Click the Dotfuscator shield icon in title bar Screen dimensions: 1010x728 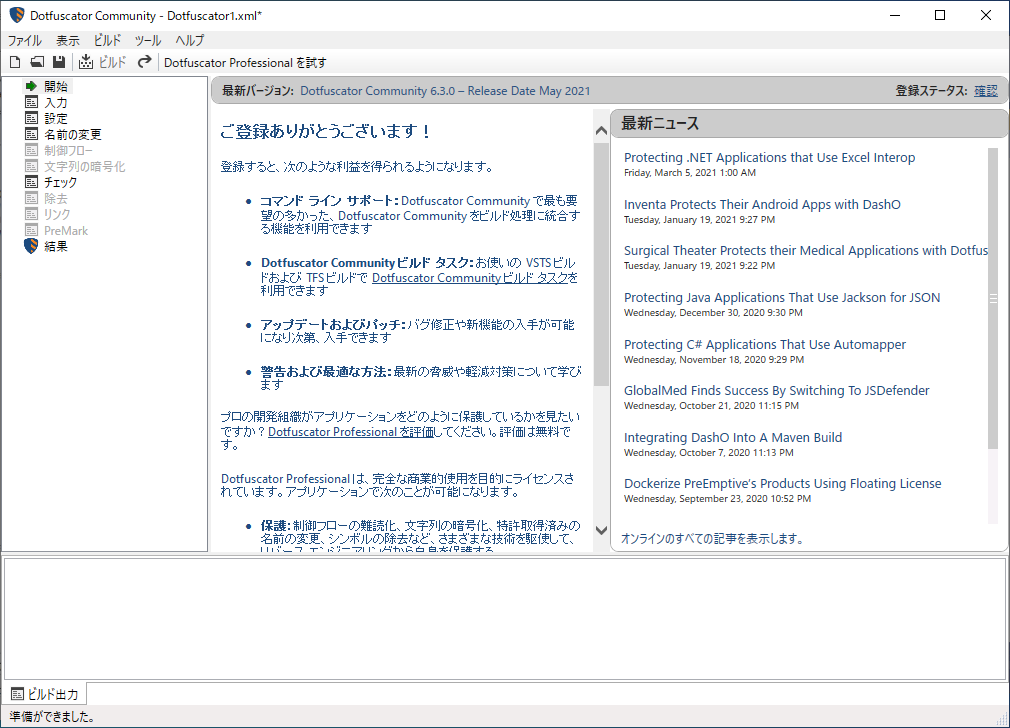point(17,15)
